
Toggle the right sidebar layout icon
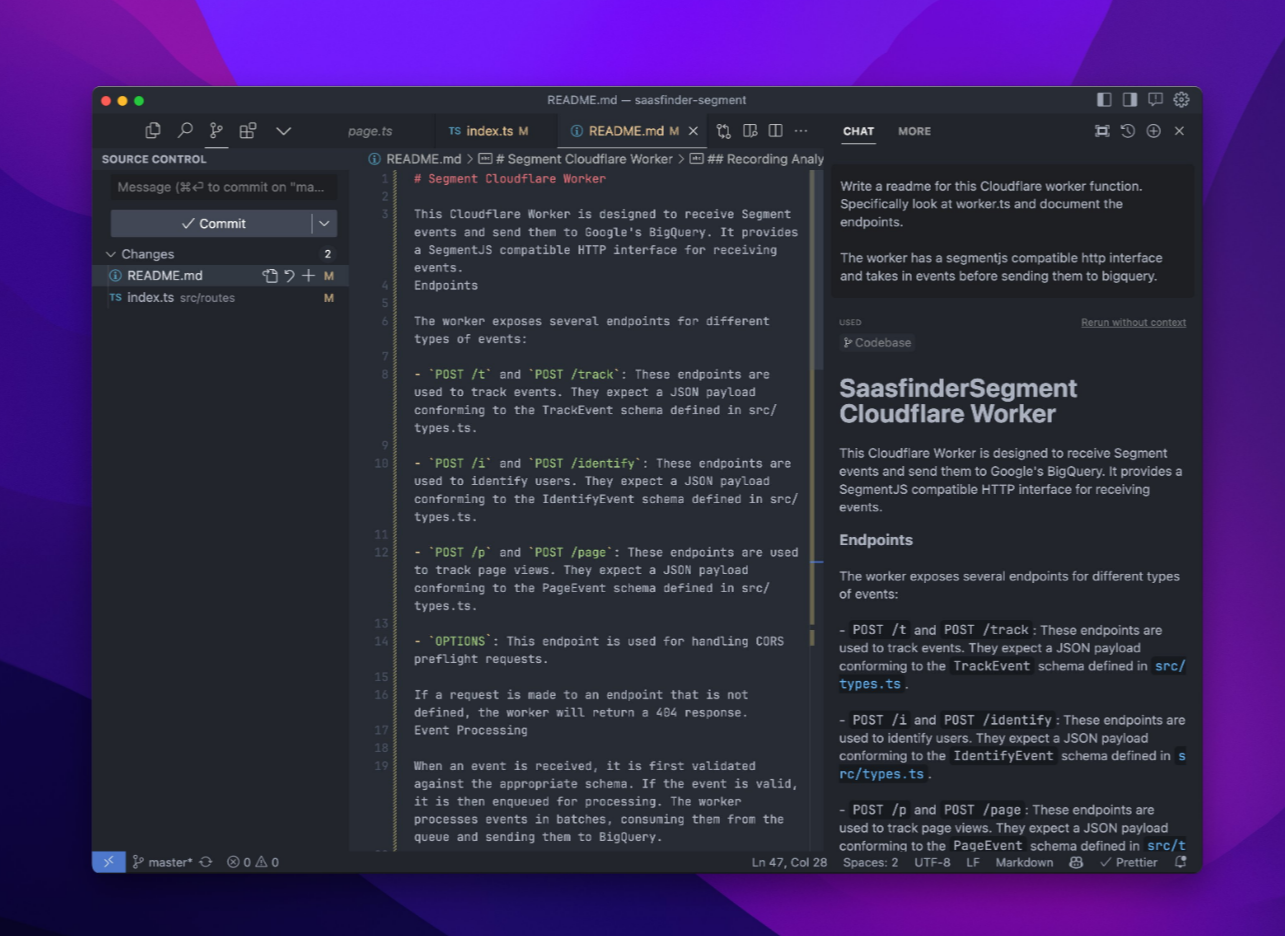[1130, 100]
